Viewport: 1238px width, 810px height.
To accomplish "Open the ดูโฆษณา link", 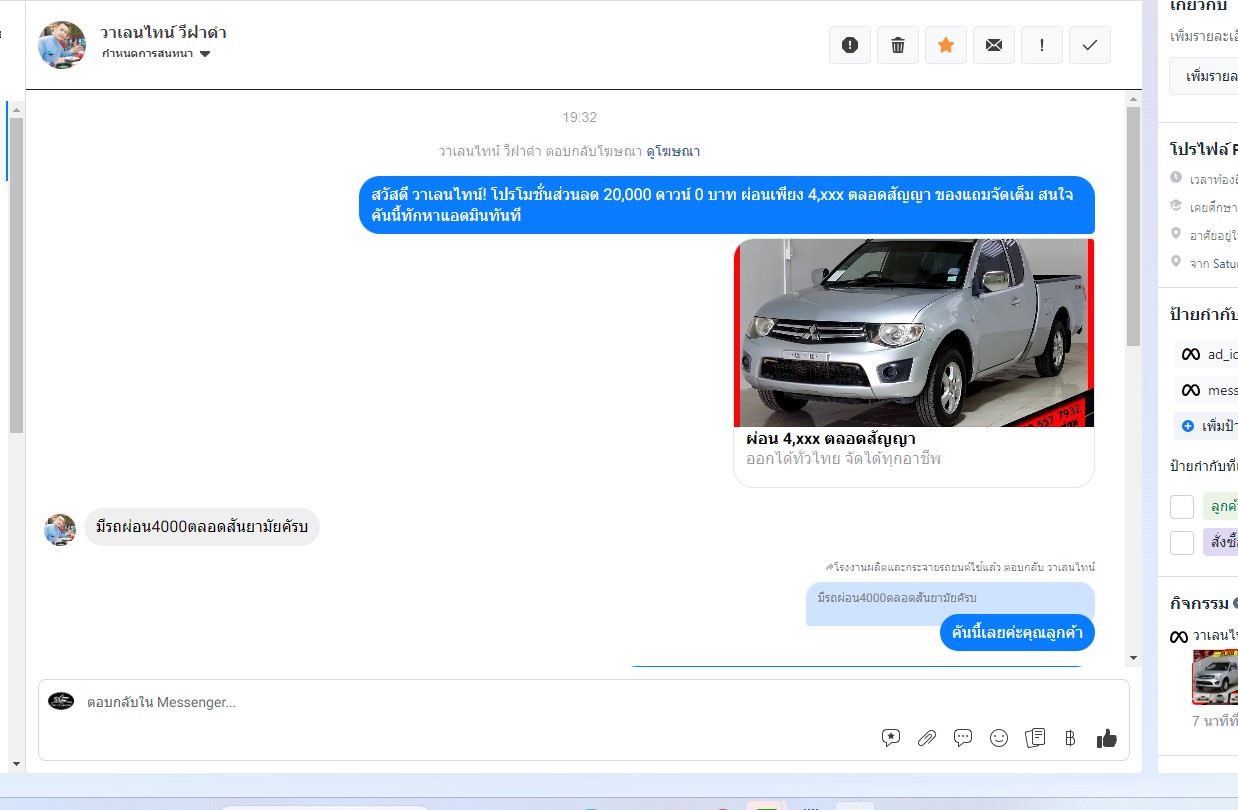I will pyautogui.click(x=673, y=152).
